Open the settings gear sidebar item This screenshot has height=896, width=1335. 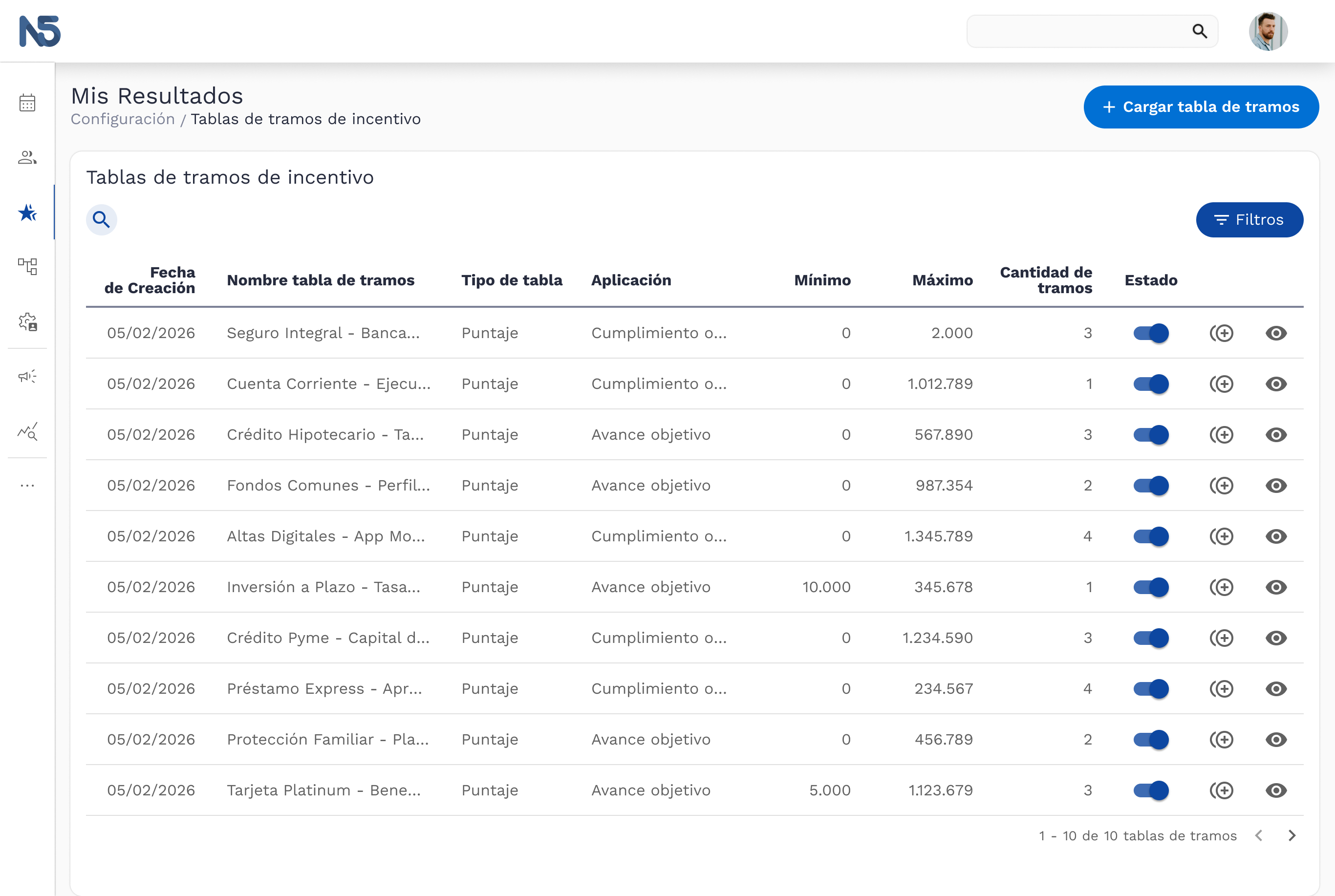click(x=27, y=322)
